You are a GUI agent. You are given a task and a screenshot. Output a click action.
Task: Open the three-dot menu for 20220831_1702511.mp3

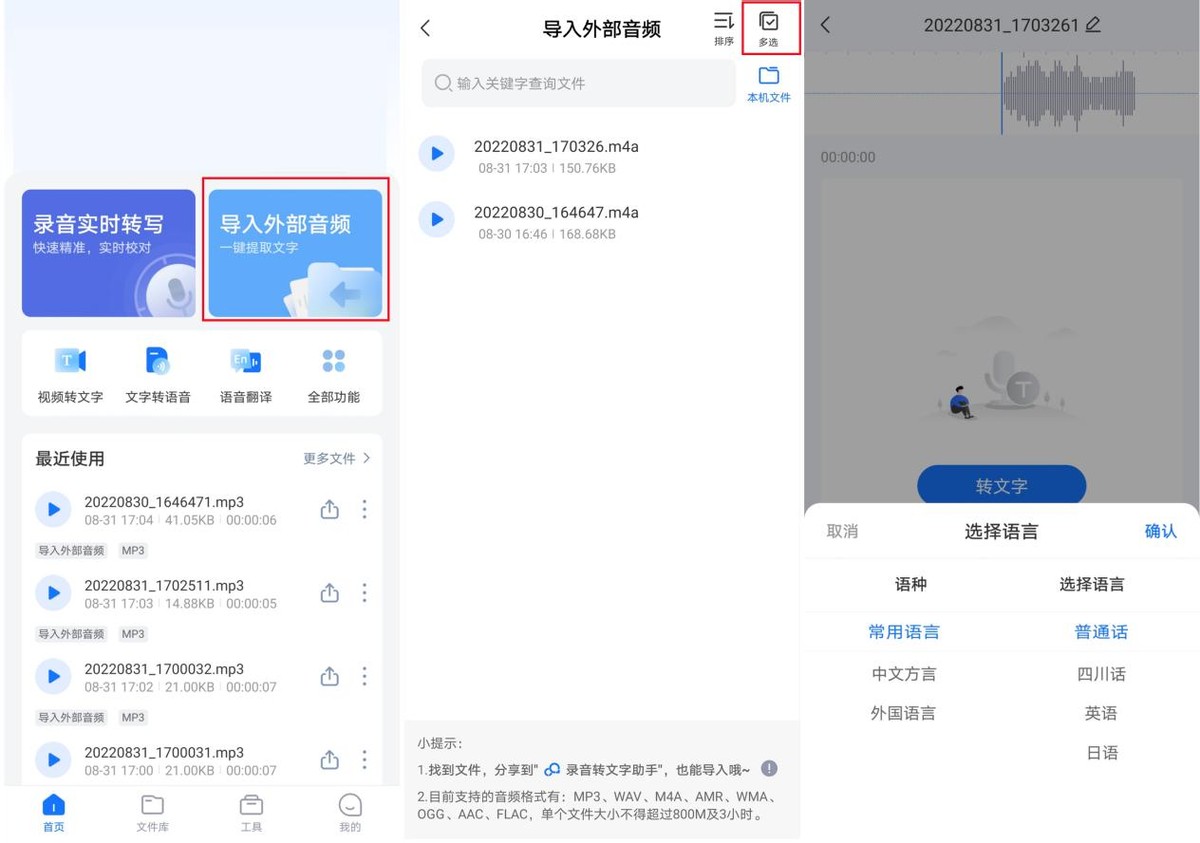pos(364,592)
